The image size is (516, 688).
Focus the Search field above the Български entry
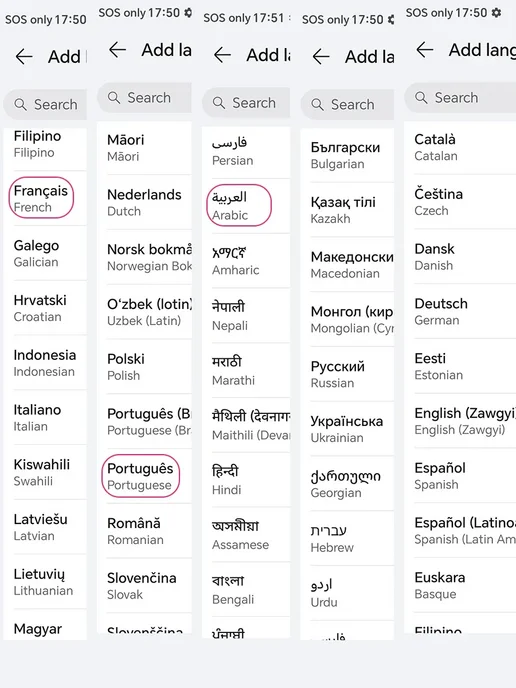pos(347,104)
